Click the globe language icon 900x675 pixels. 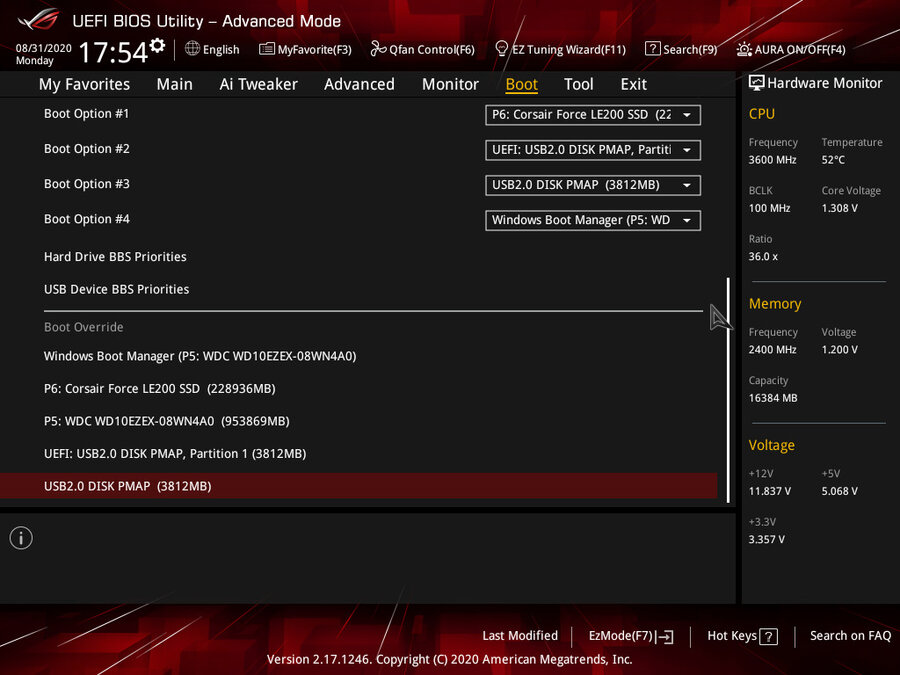[x=192, y=49]
